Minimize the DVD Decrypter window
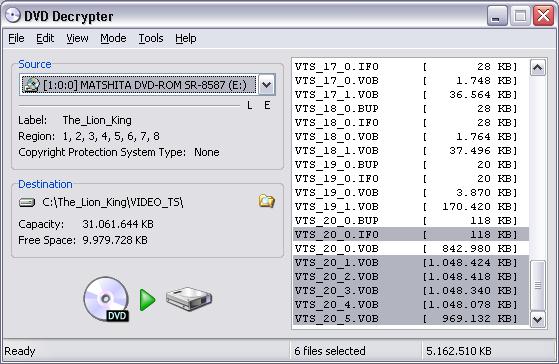This screenshot has width=559, height=364. pos(497,16)
